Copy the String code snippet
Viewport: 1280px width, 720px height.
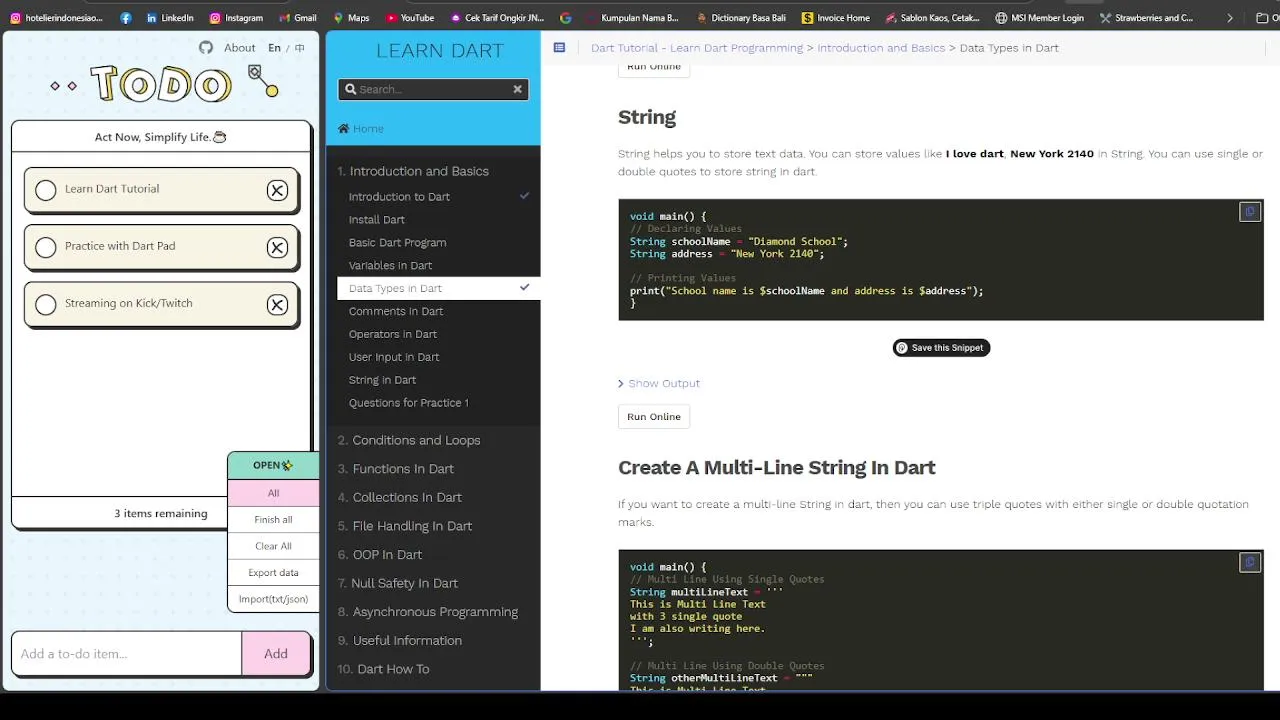tap(1249, 212)
